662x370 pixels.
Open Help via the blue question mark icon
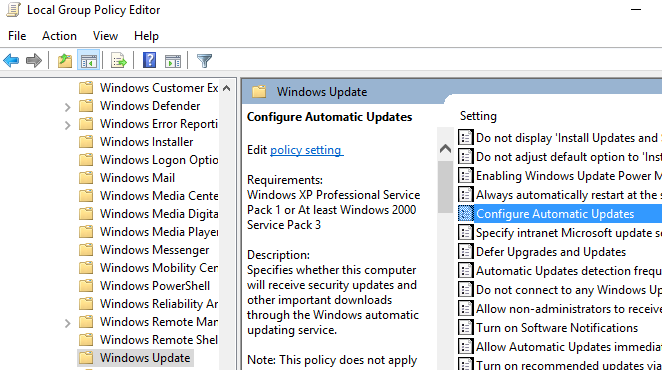(x=149, y=61)
